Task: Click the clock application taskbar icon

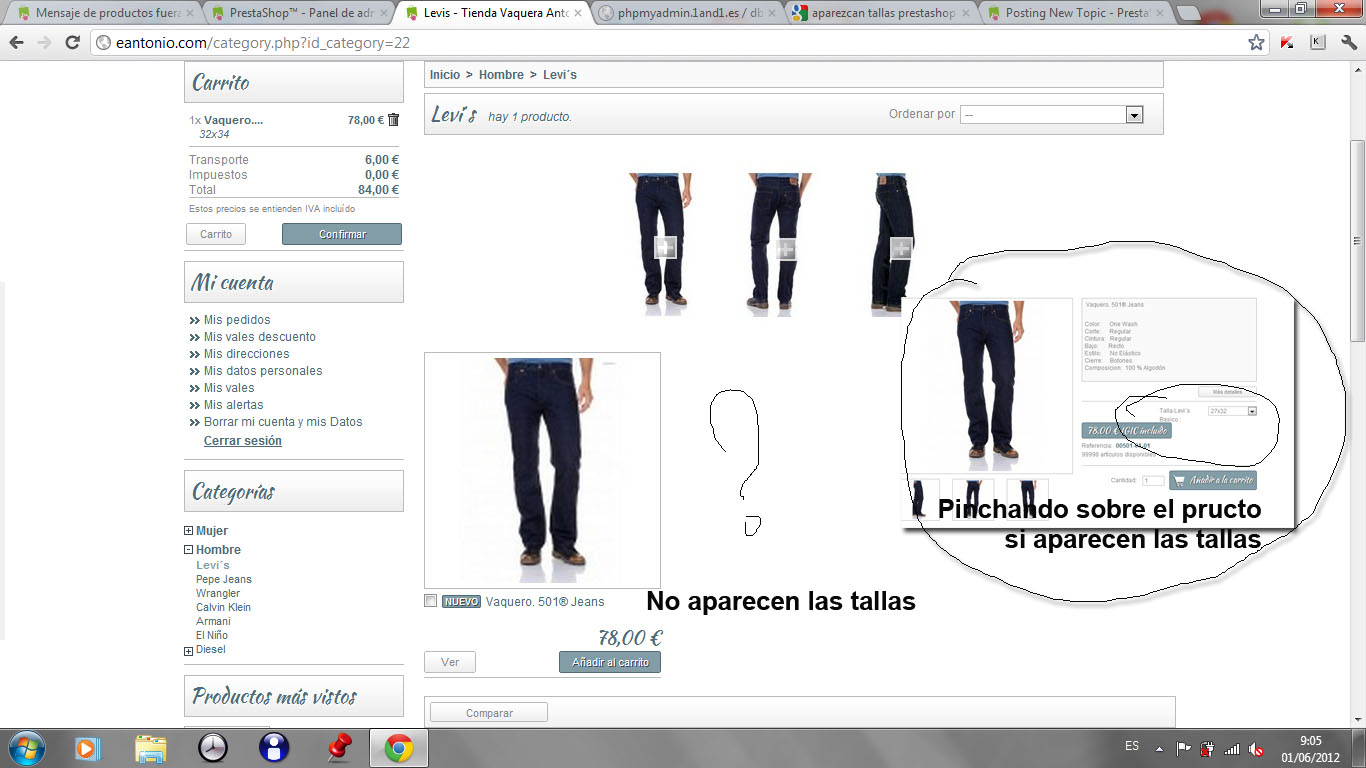Action: 213,748
